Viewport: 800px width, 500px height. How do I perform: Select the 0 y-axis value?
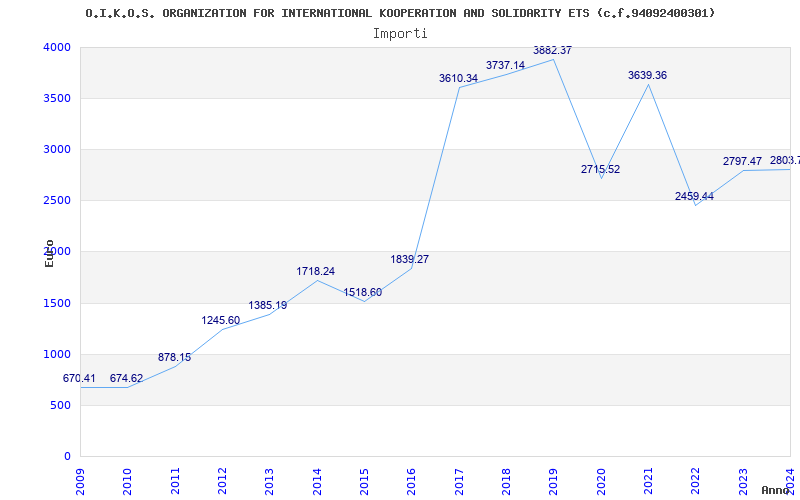[x=67, y=457]
